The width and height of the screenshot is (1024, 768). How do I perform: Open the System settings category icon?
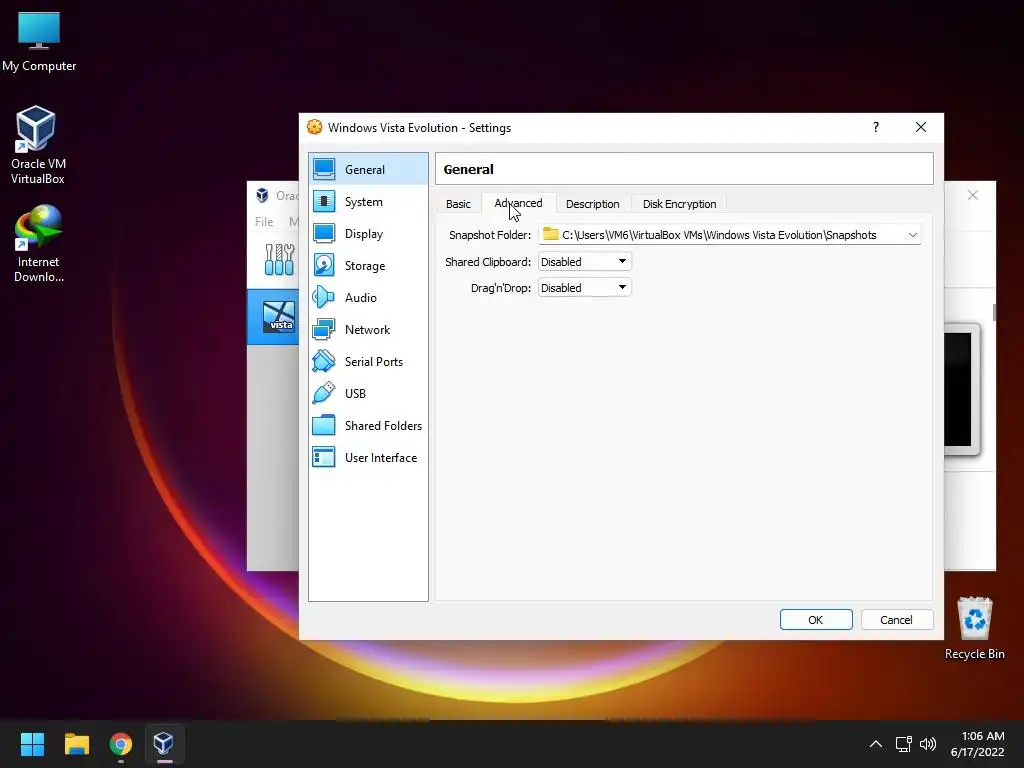click(x=324, y=201)
